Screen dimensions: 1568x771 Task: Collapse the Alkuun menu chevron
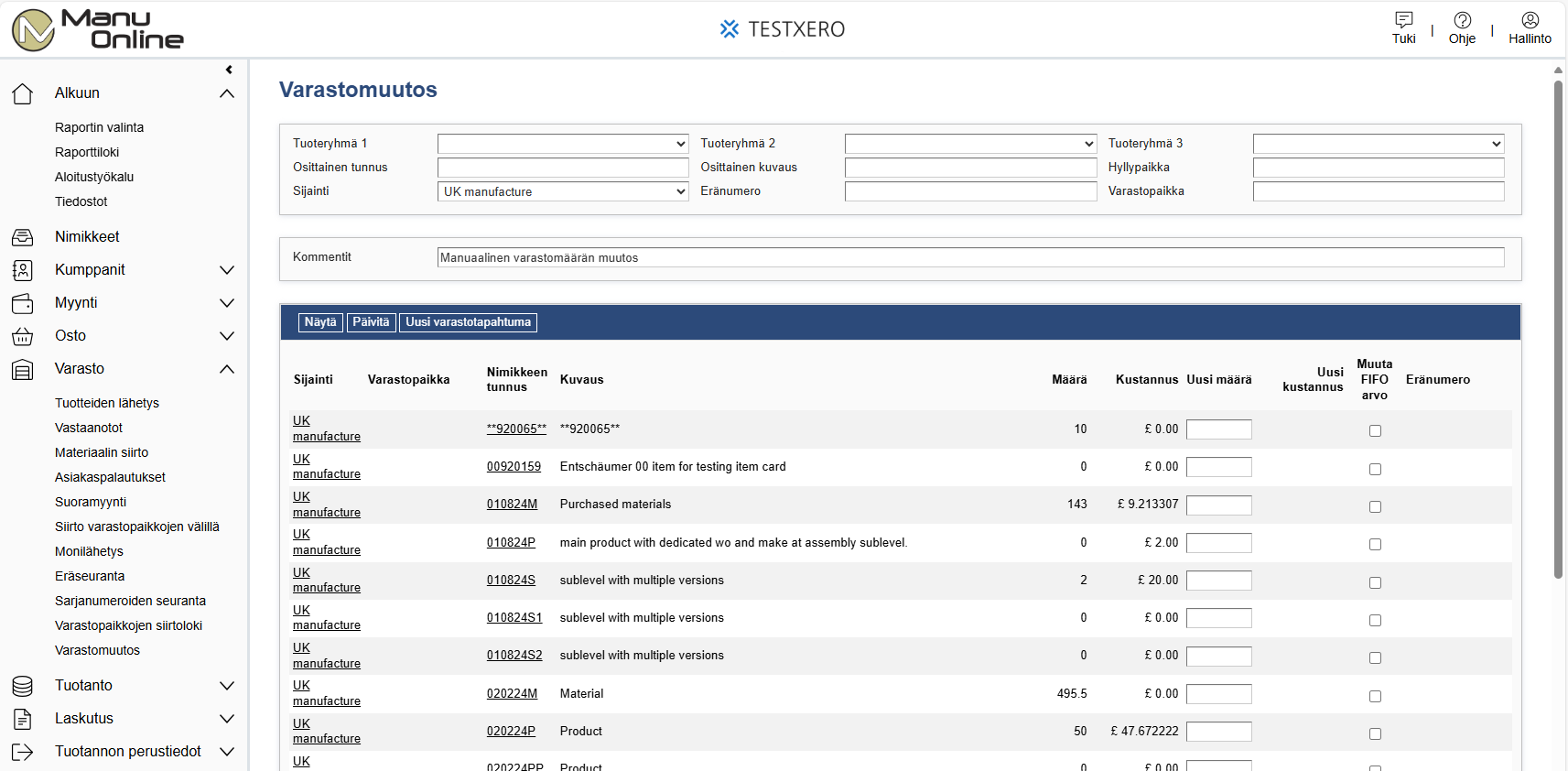click(x=227, y=93)
